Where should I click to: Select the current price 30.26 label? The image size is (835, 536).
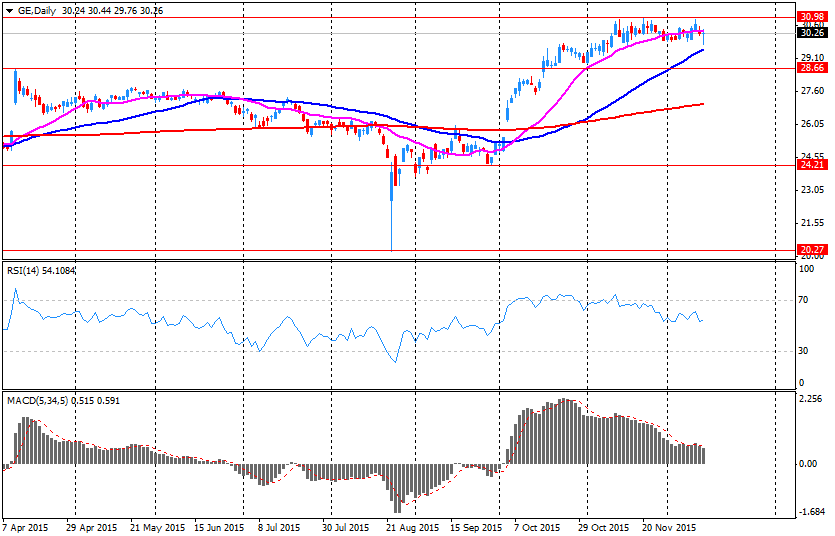(813, 33)
